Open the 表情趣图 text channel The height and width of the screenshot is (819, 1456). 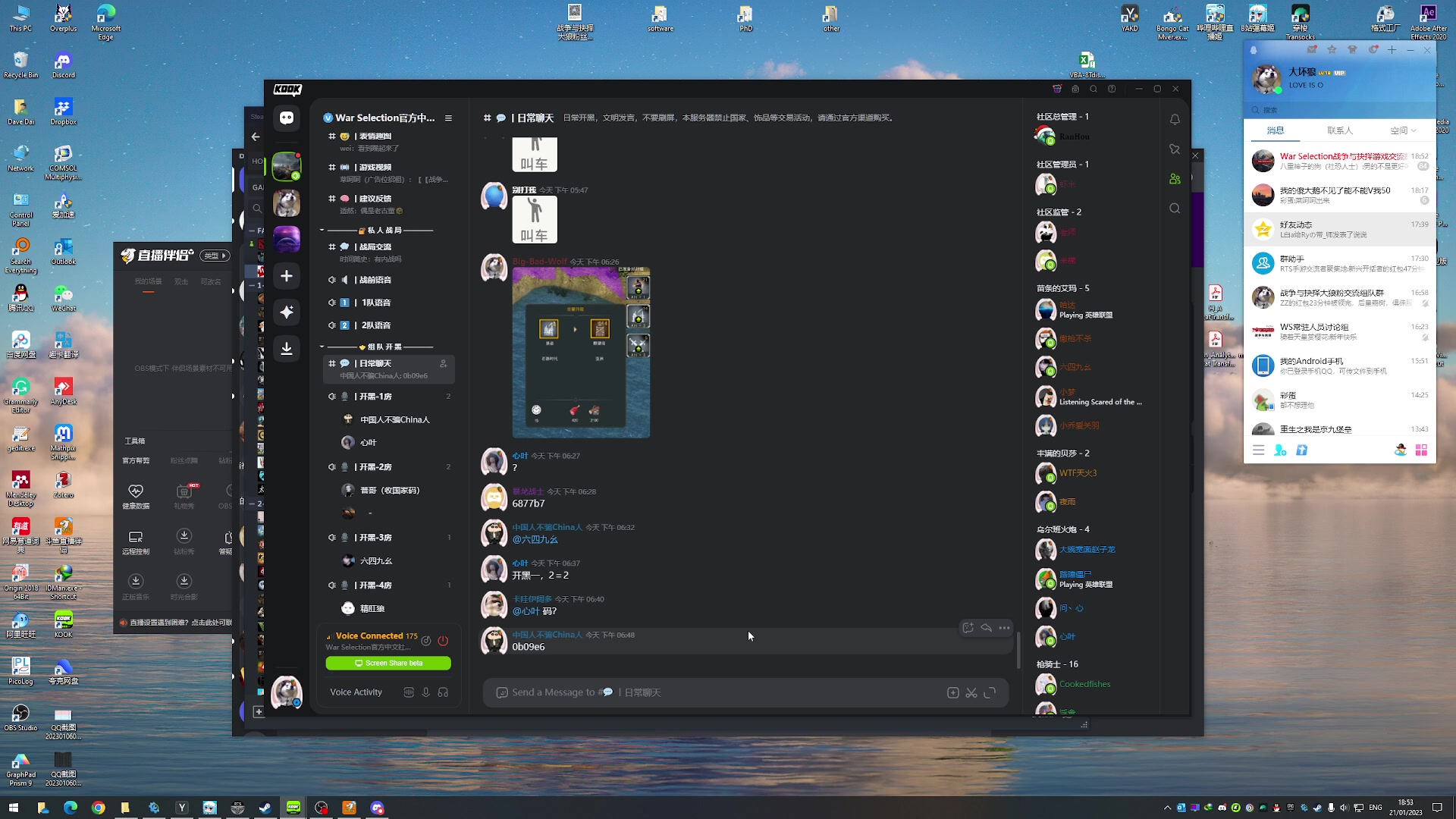point(389,142)
